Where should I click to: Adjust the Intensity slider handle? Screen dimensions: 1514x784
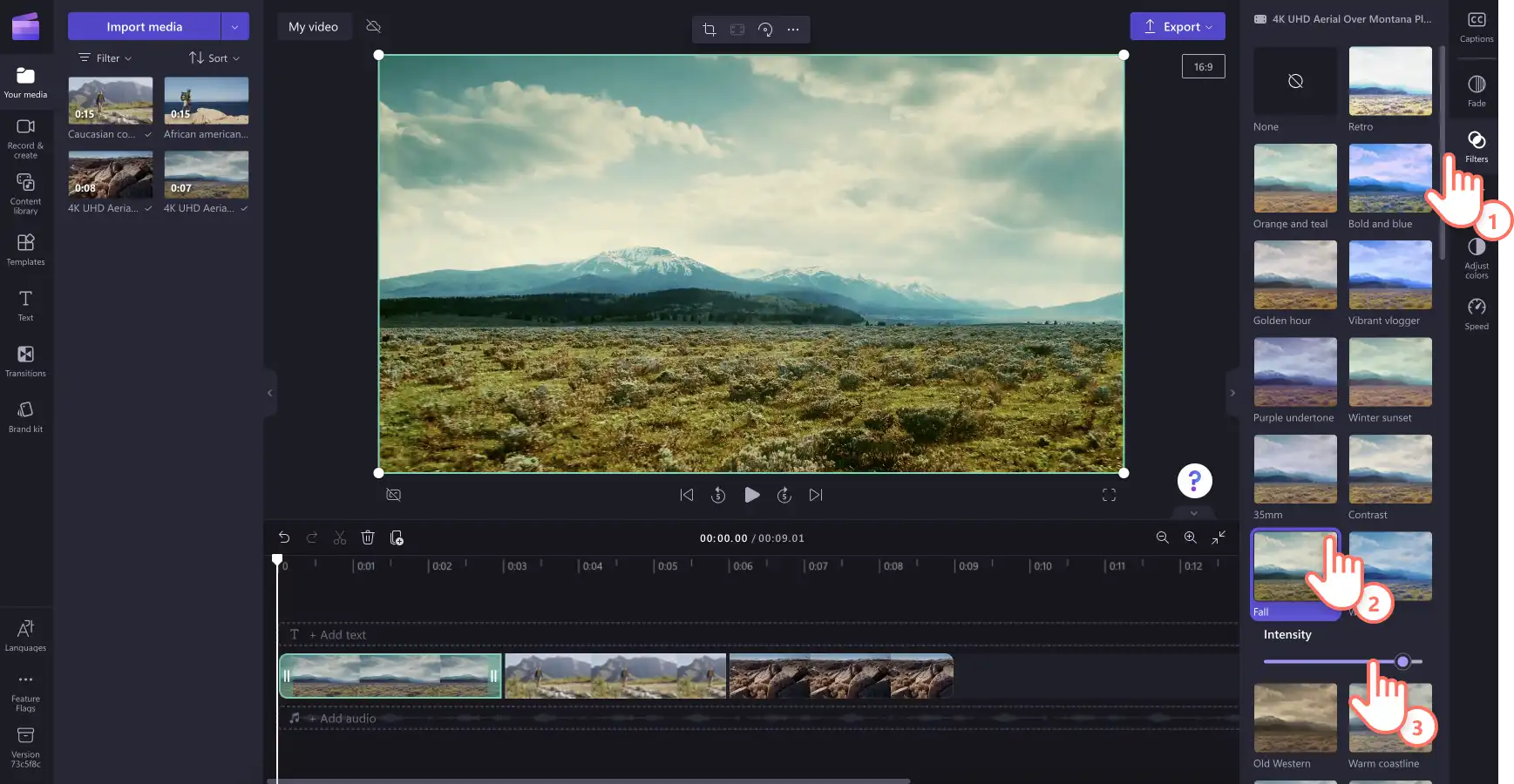pos(1402,662)
